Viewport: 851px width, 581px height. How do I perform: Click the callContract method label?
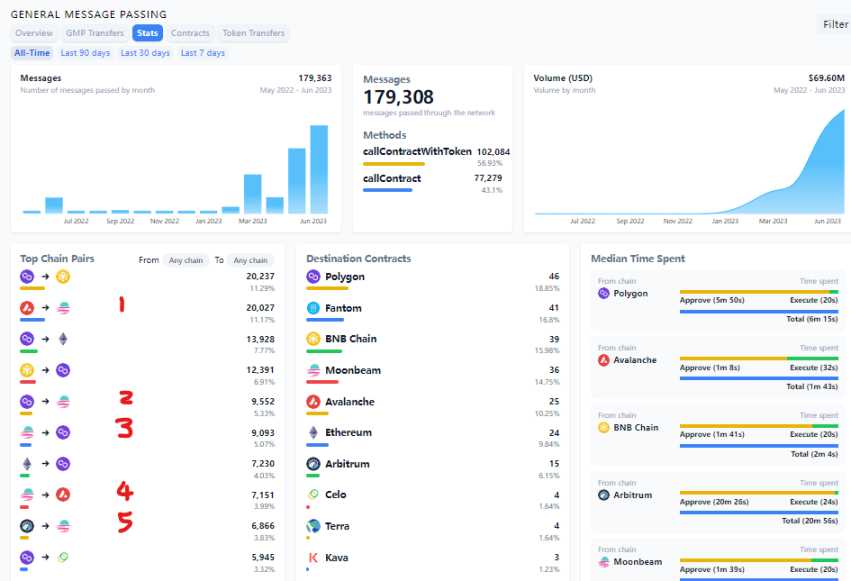[392, 178]
